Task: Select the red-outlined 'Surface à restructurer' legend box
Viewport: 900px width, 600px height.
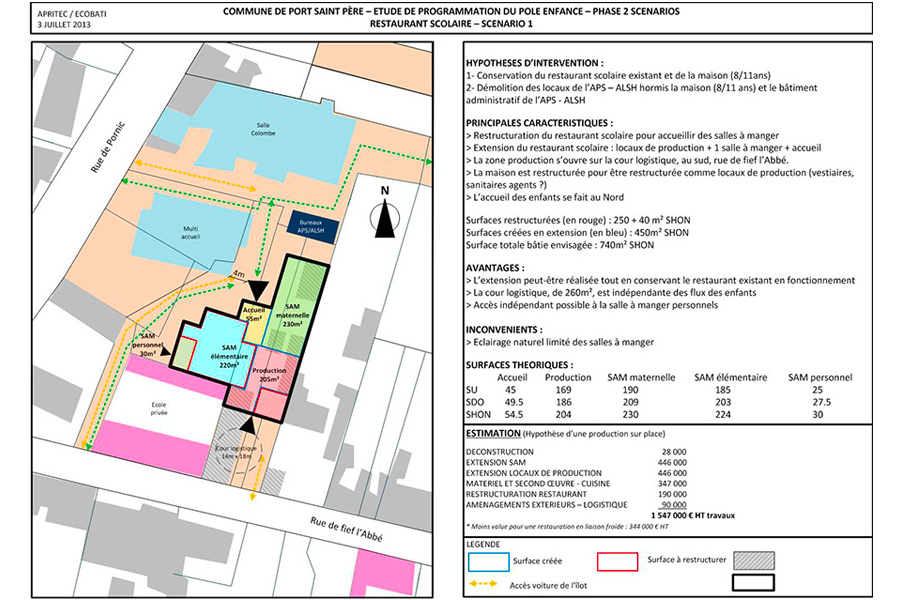Action: pos(617,562)
